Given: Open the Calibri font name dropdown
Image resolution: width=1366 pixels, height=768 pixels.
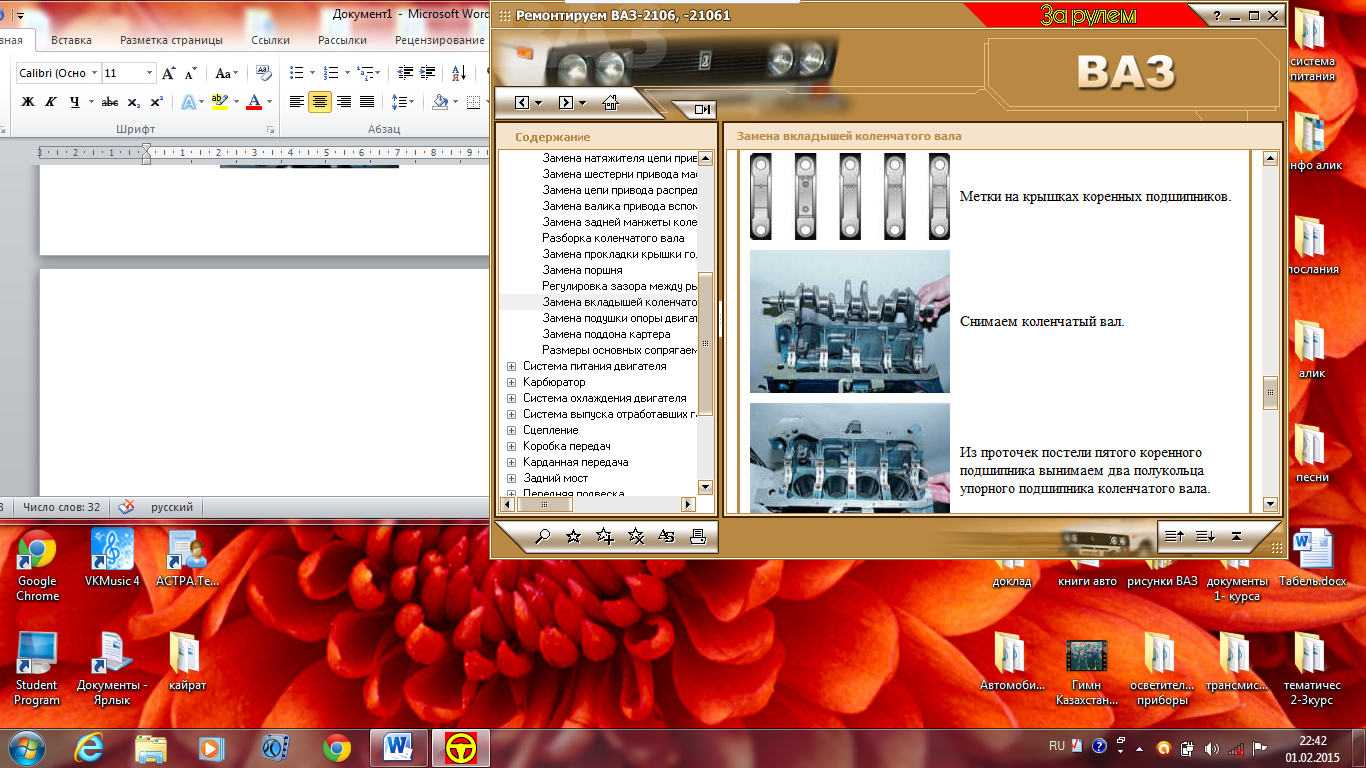Looking at the screenshot, I should tap(95, 73).
